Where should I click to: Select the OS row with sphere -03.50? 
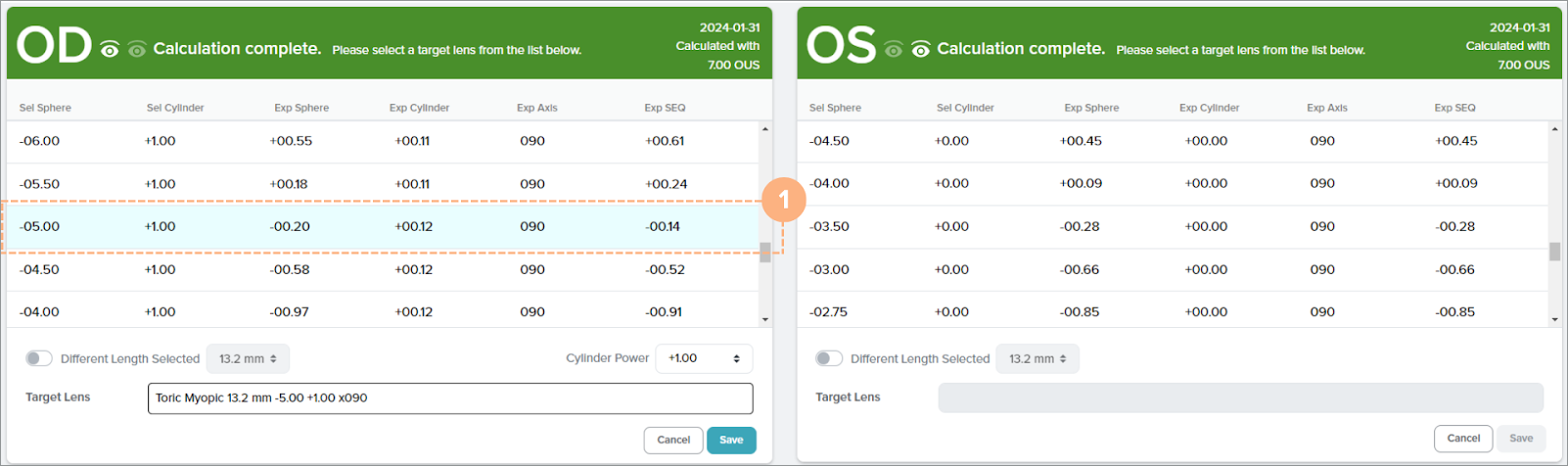(1172, 226)
